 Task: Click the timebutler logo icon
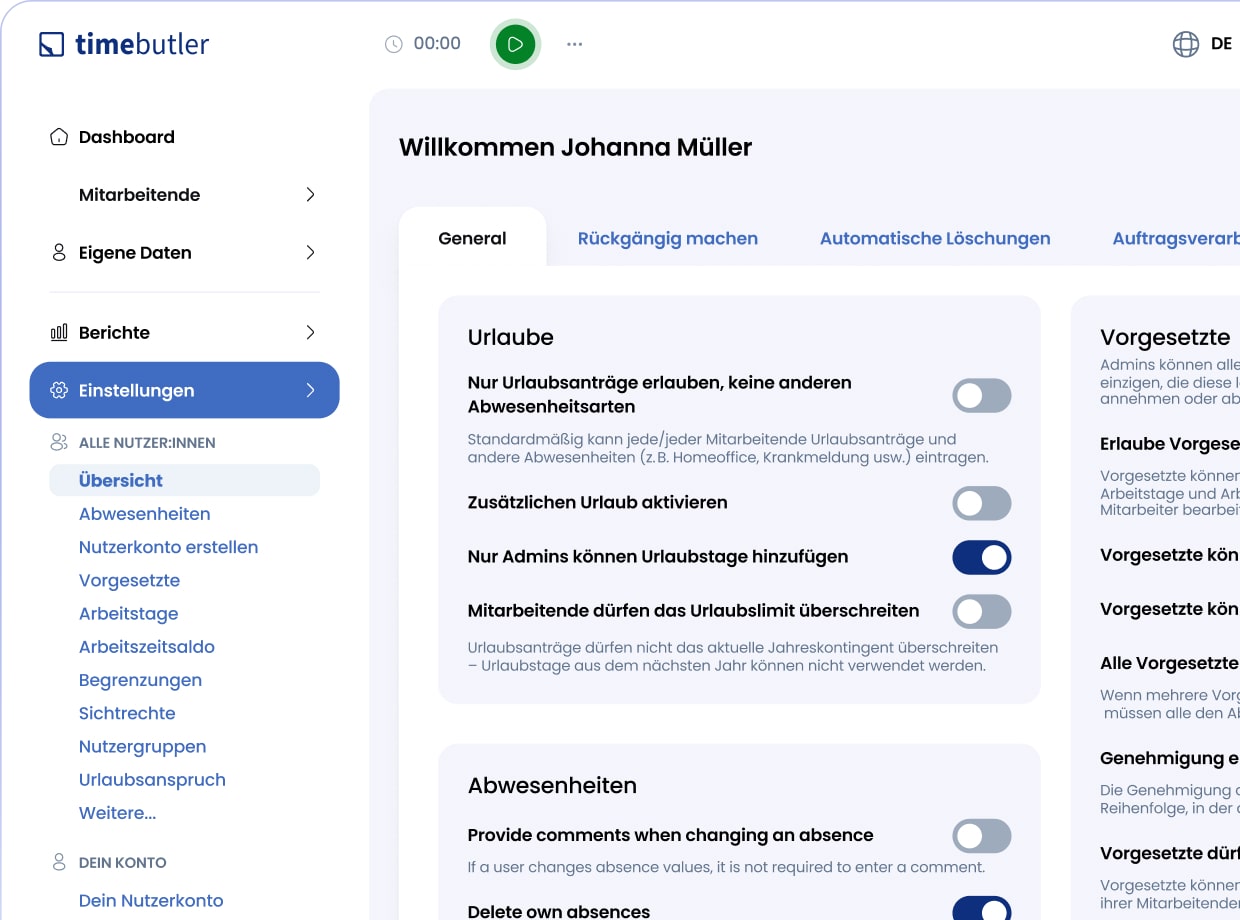tap(51, 45)
